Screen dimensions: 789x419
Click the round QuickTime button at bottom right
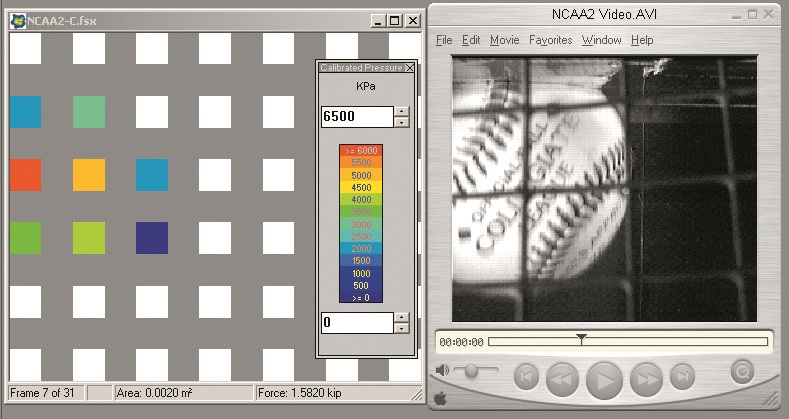coord(741,373)
